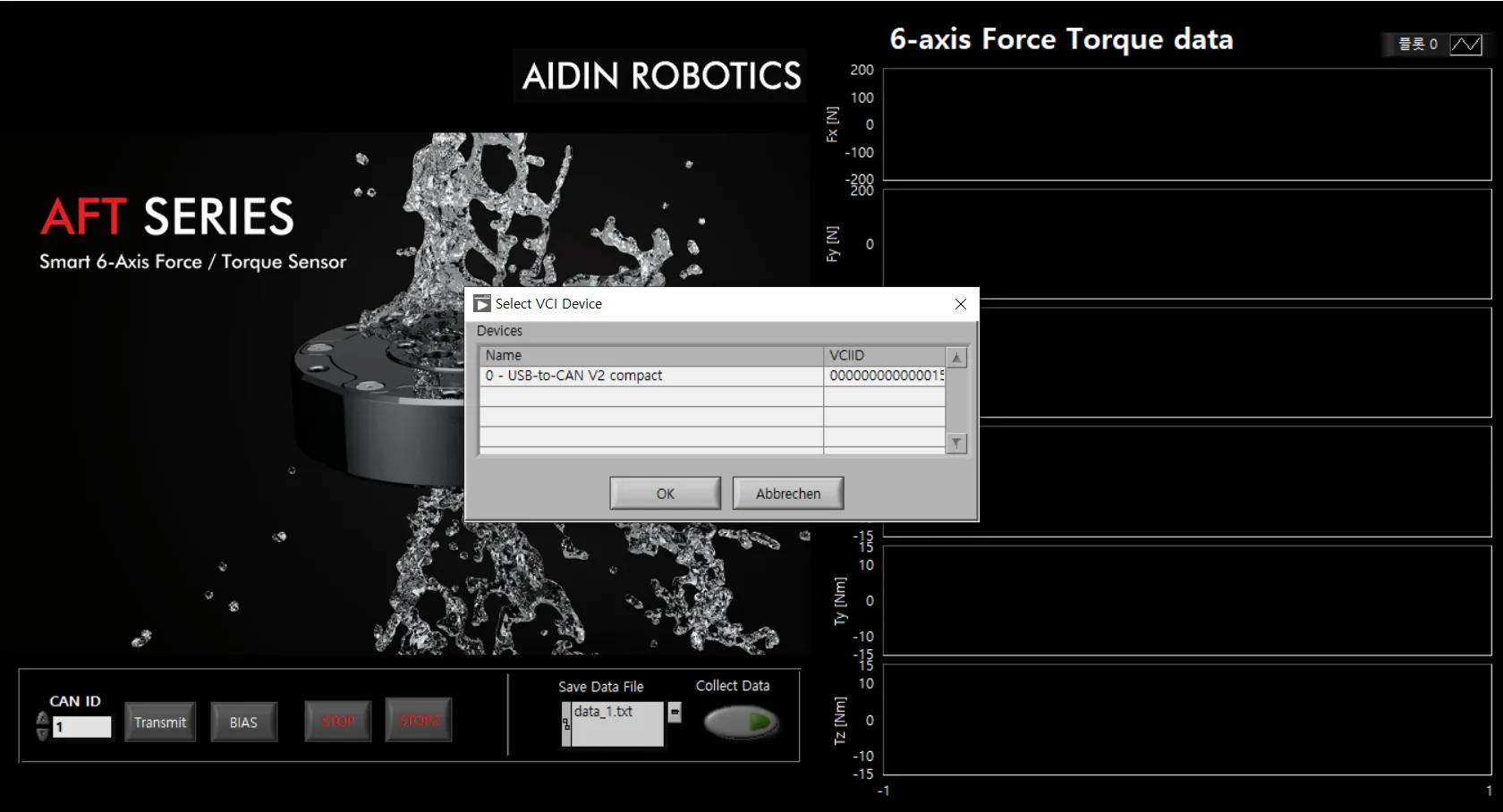Click the Save Data File path field
This screenshot has width=1503, height=812.
[617, 723]
